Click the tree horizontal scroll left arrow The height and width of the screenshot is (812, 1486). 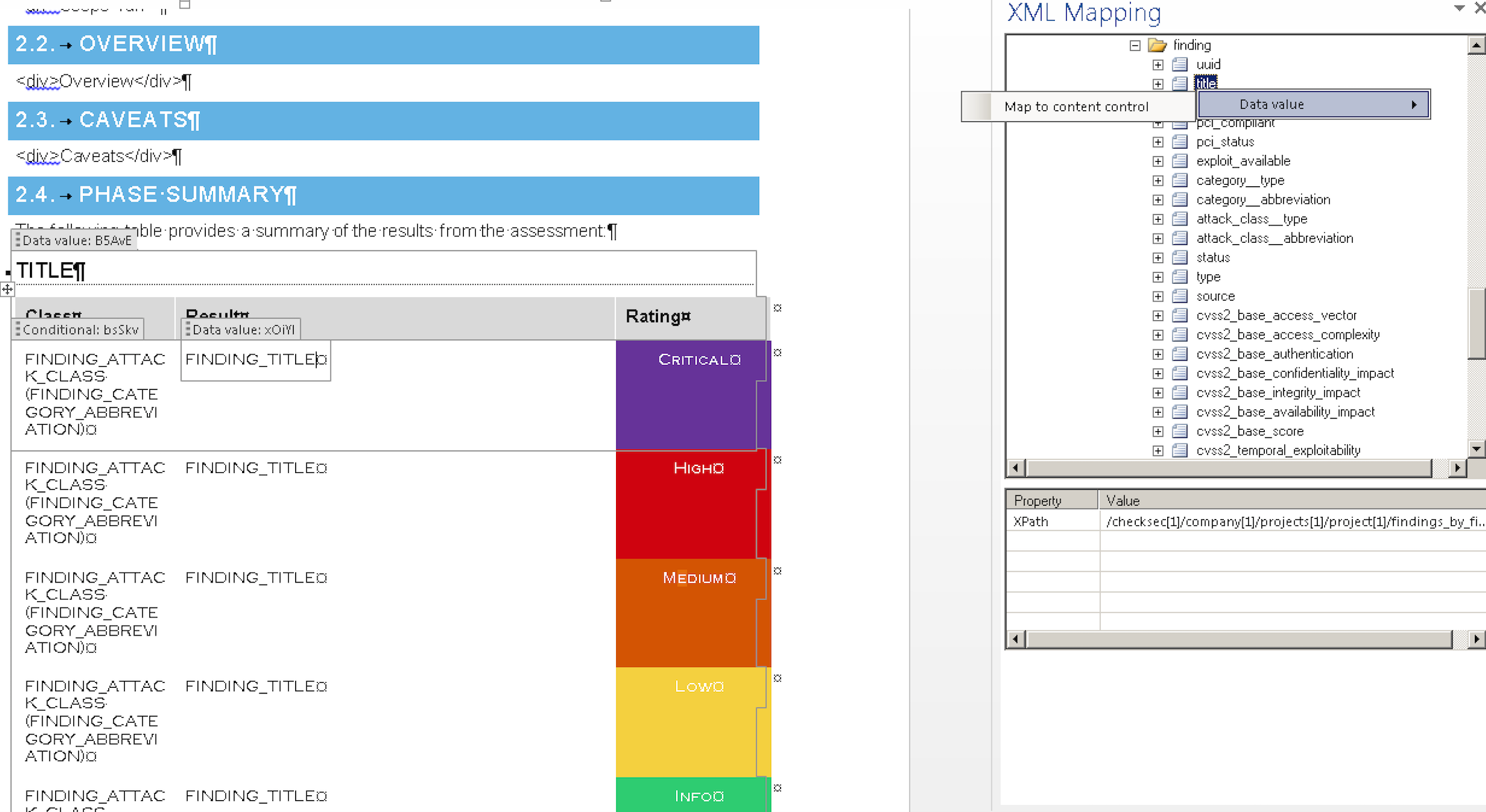click(1016, 468)
